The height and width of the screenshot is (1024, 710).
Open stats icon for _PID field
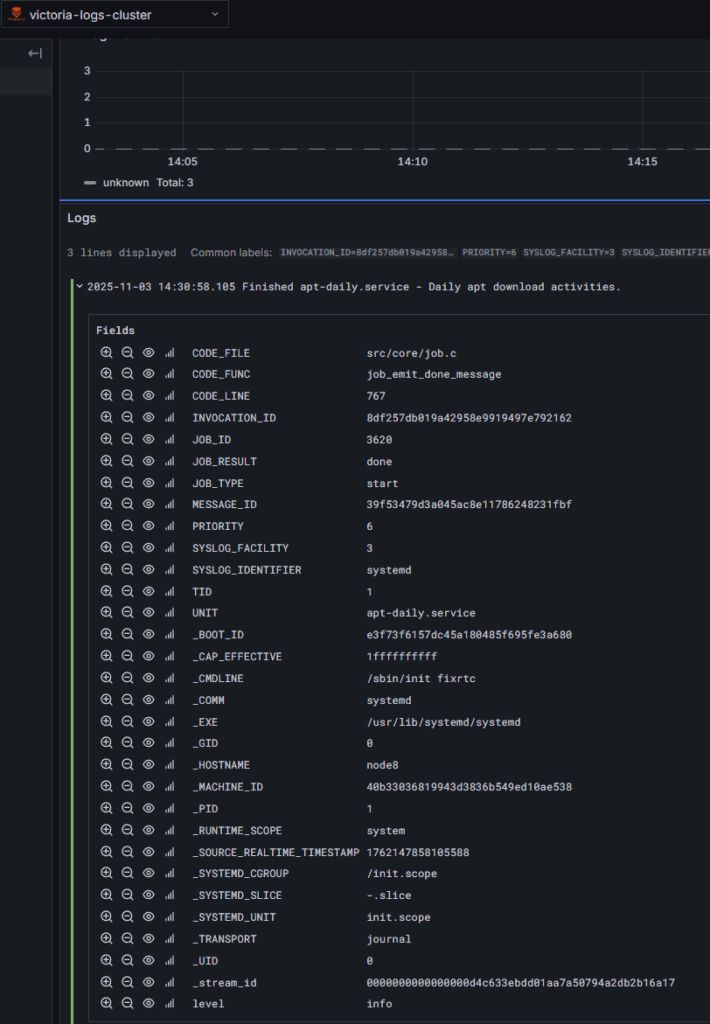(169, 808)
